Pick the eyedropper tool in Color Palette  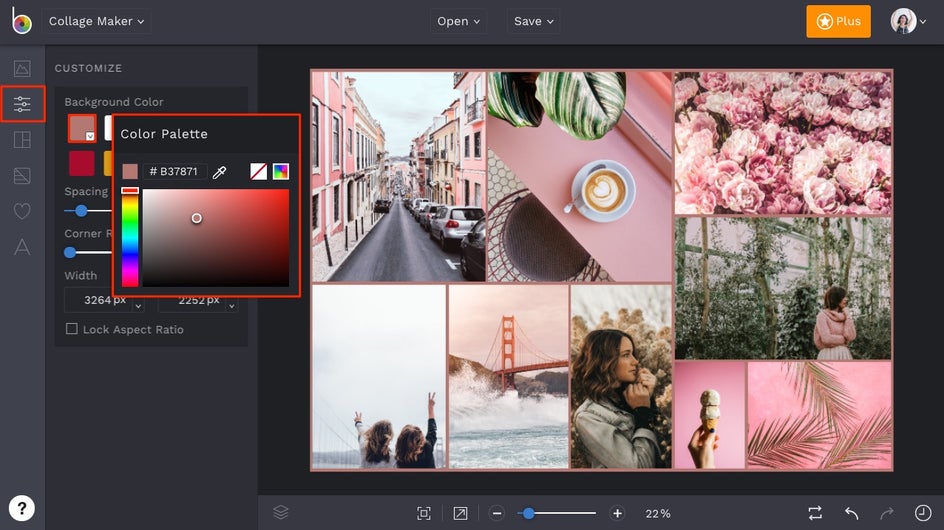[x=220, y=172]
